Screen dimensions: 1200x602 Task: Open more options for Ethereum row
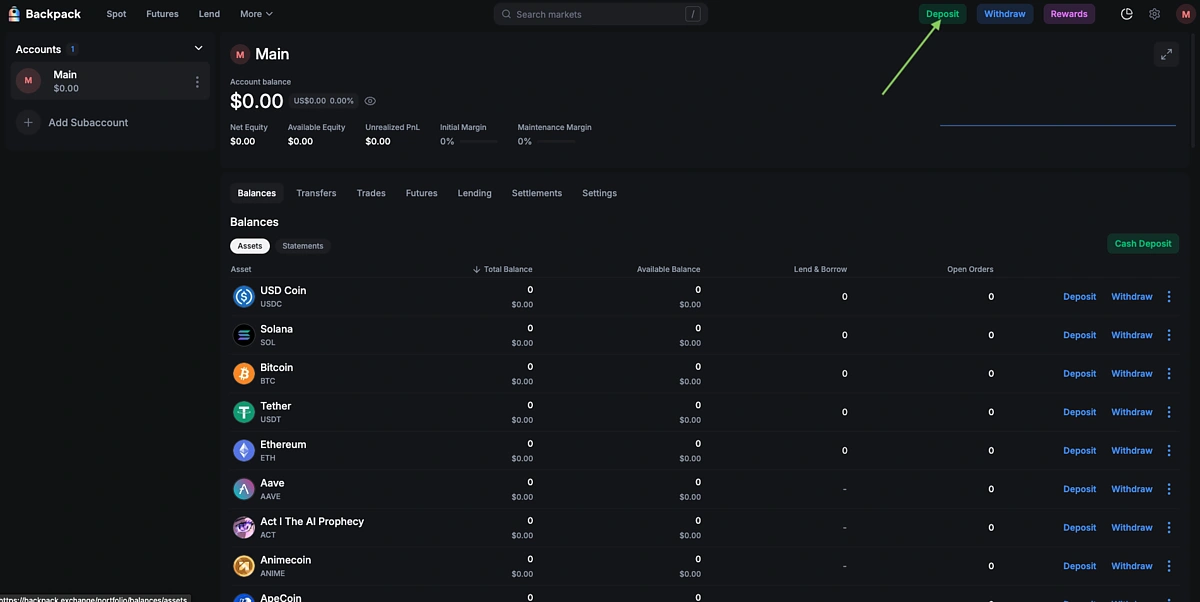tap(1169, 450)
